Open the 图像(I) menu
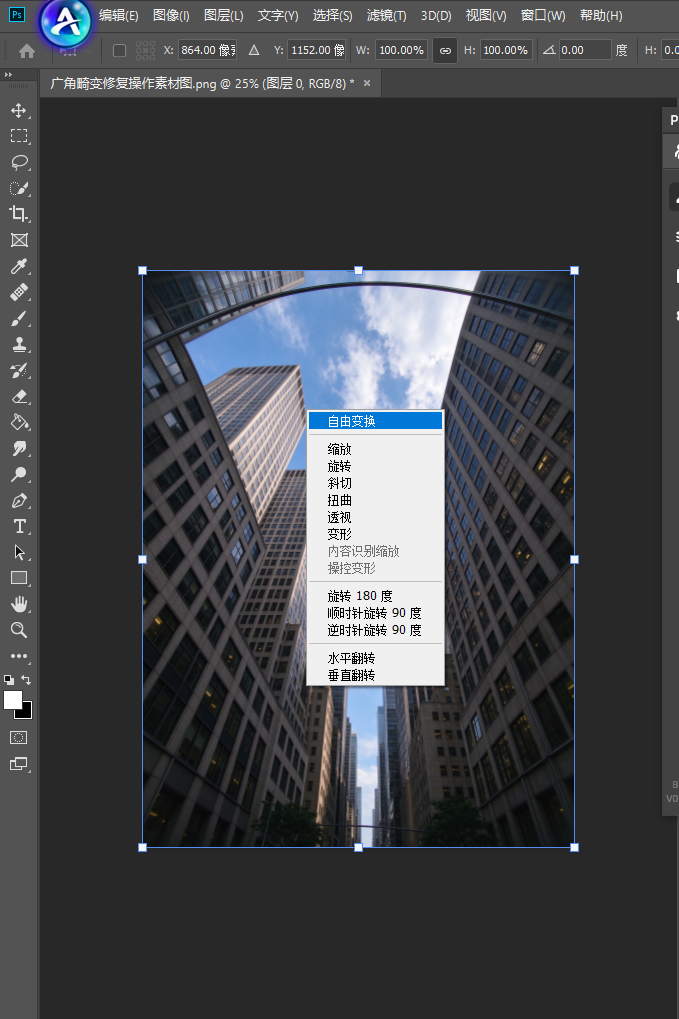This screenshot has height=1019, width=679. click(x=171, y=16)
